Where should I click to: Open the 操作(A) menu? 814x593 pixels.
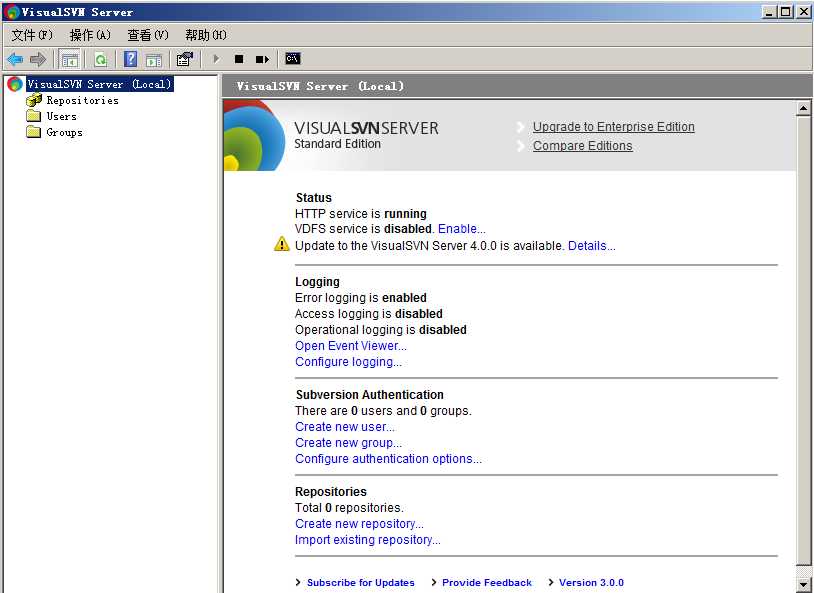[x=90, y=35]
